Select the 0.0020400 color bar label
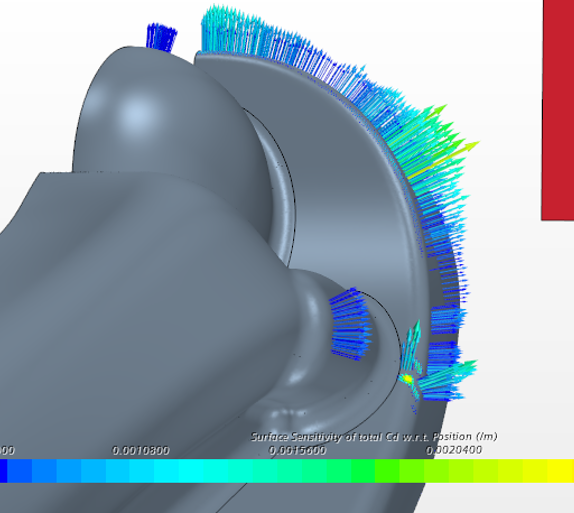The height and width of the screenshot is (513, 574). pyautogui.click(x=454, y=450)
